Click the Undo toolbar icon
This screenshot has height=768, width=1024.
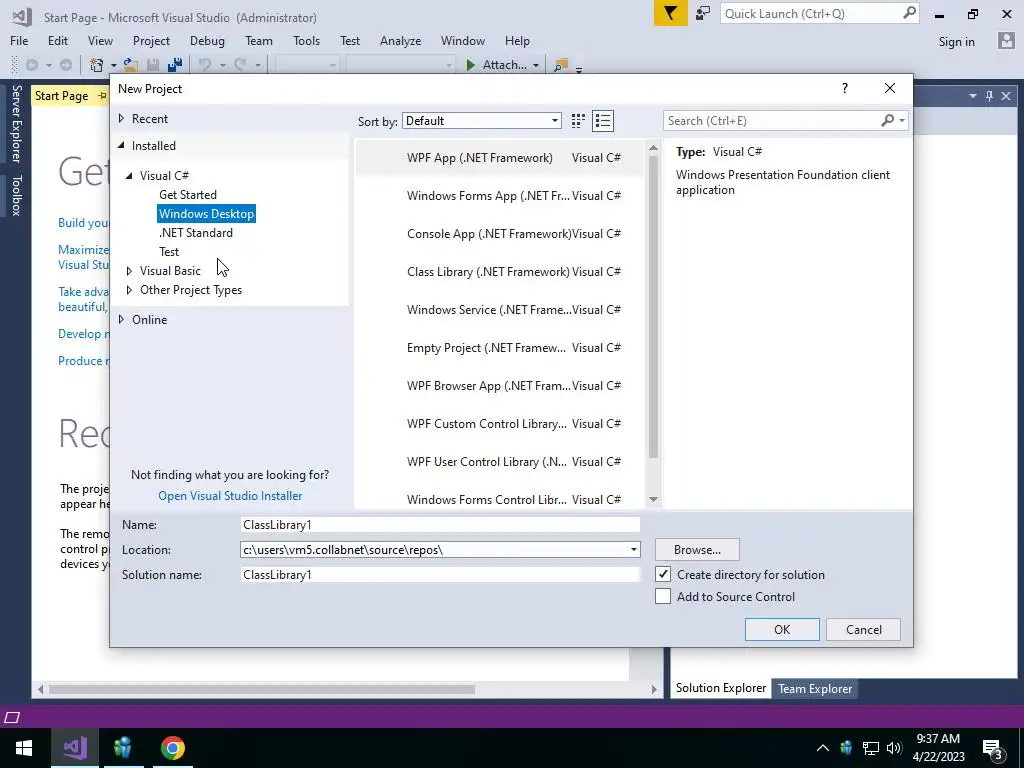click(204, 65)
